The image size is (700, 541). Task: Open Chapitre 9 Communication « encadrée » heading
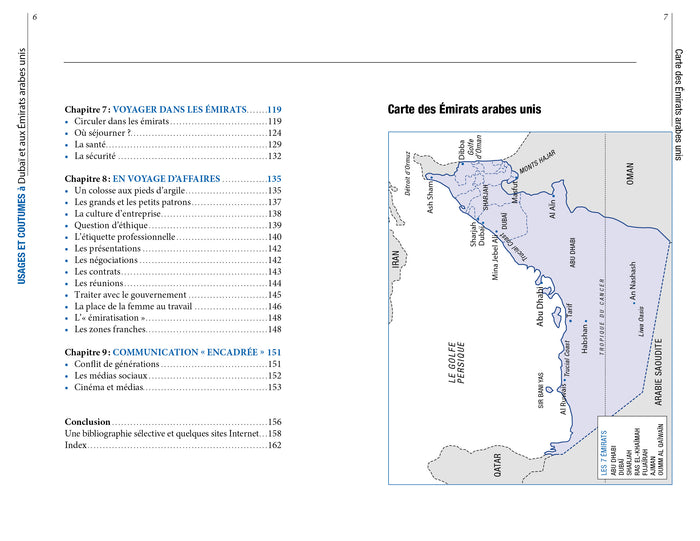tap(172, 353)
